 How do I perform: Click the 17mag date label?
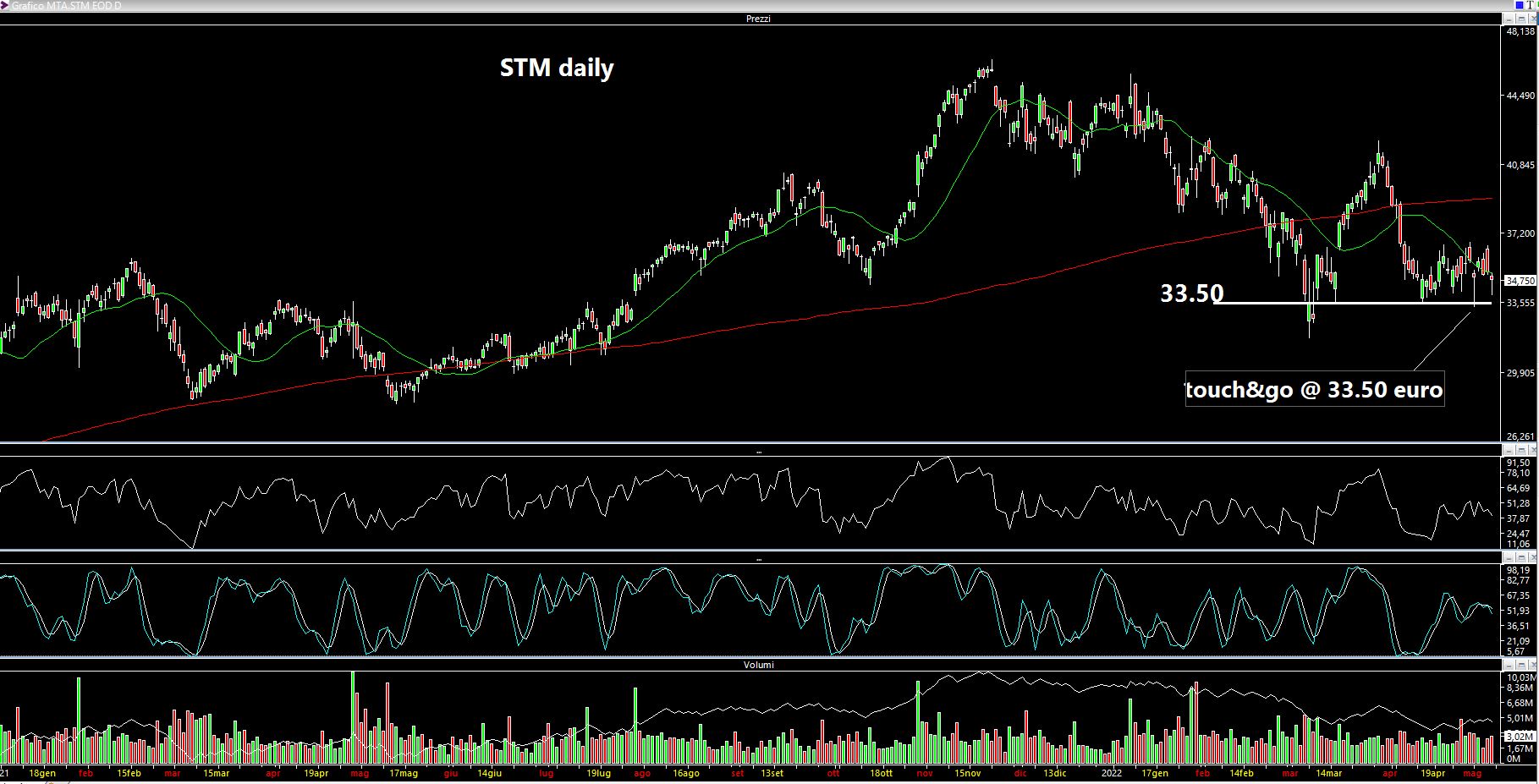point(404,773)
